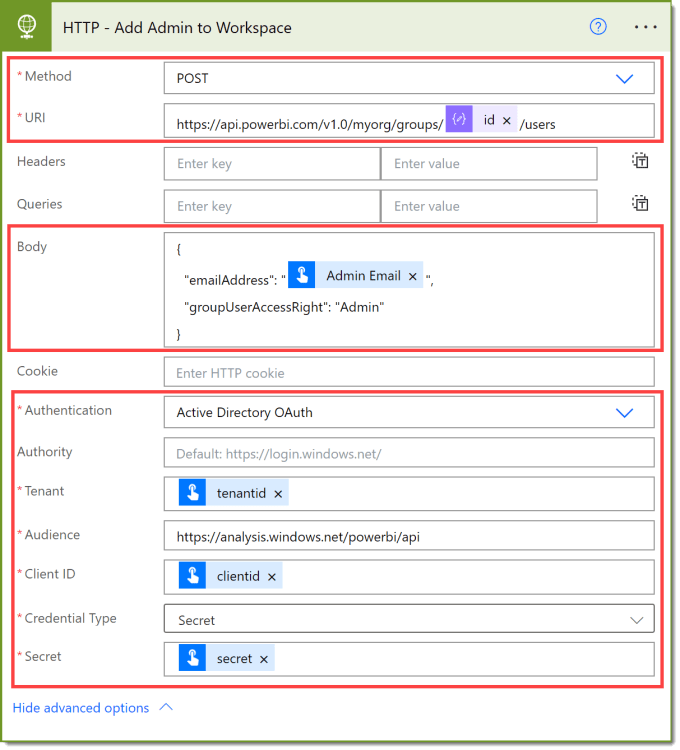
Task: Click the secret token trigger icon
Action: click(192, 658)
